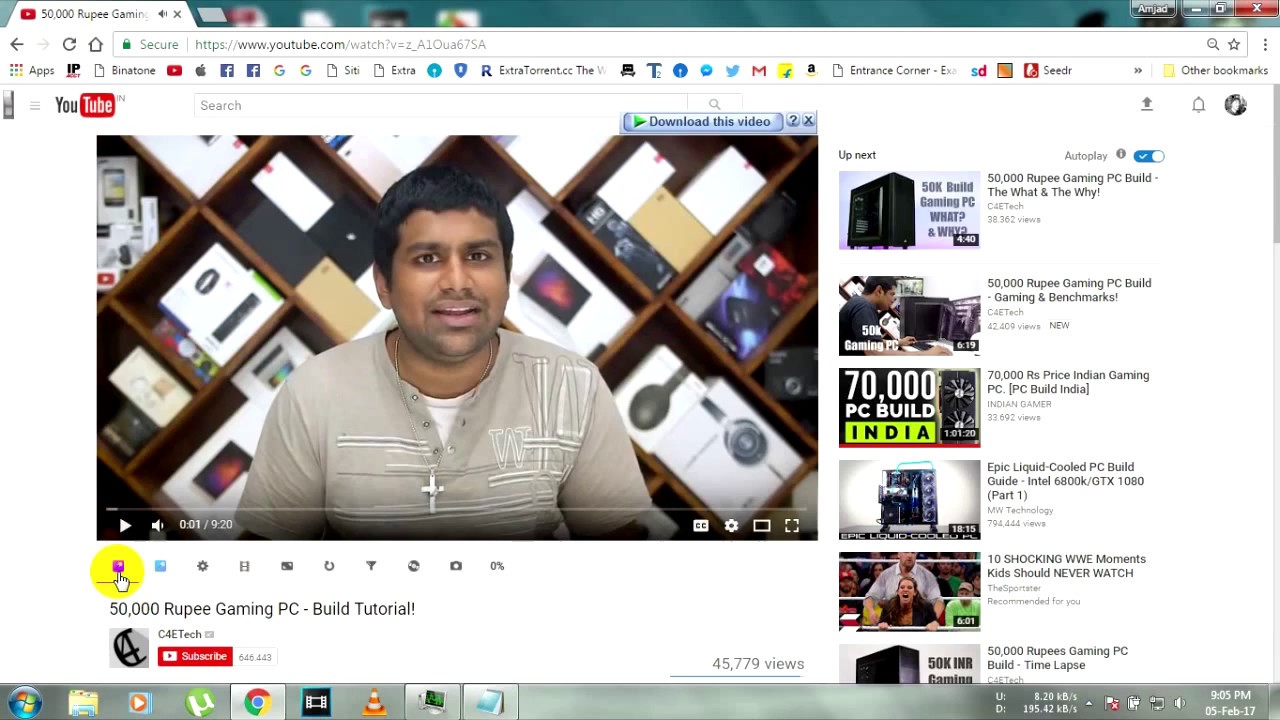Enter full screen mode
The image size is (1280, 720).
click(x=792, y=525)
